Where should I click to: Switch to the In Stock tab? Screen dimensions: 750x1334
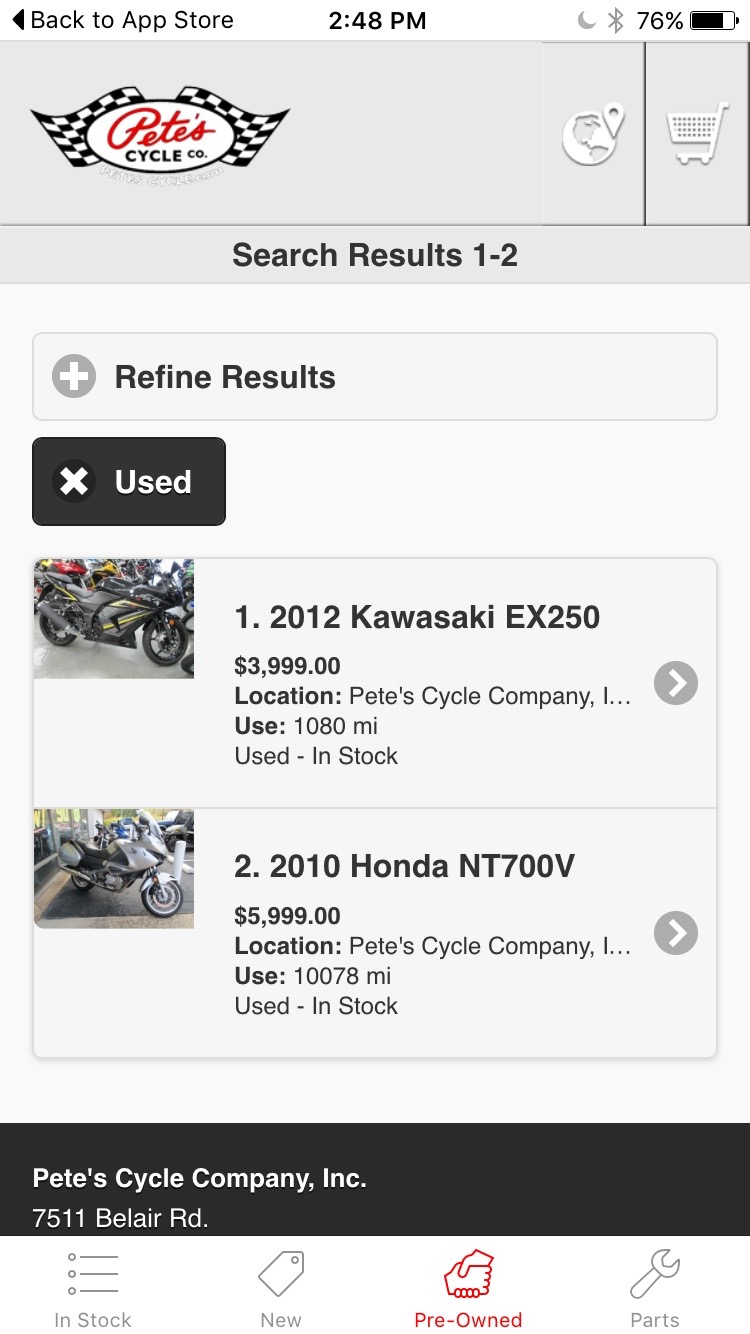[93, 1289]
